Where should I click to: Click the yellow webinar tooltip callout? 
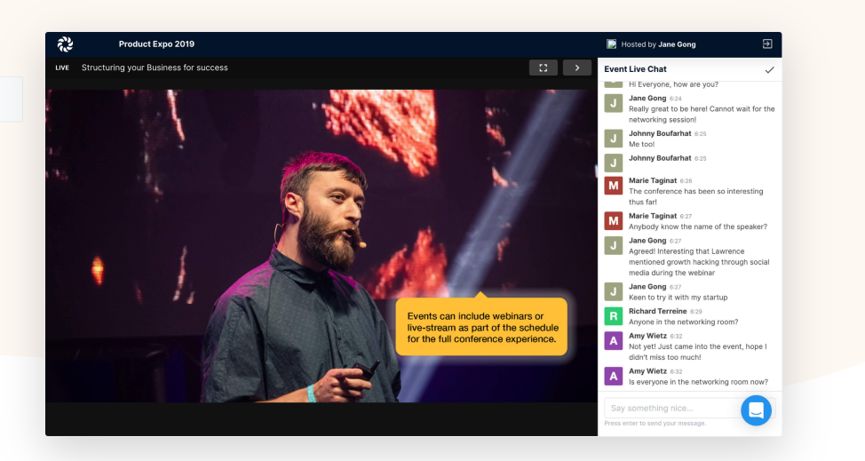481,327
